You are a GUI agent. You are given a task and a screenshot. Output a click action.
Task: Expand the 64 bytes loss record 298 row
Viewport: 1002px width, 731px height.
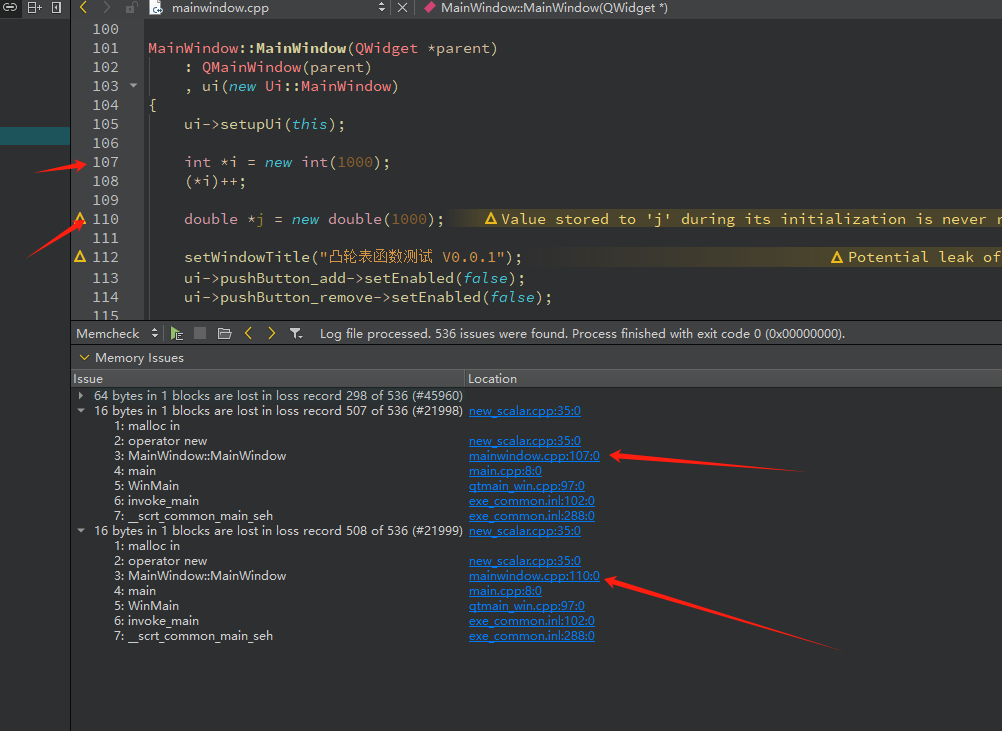tap(81, 396)
